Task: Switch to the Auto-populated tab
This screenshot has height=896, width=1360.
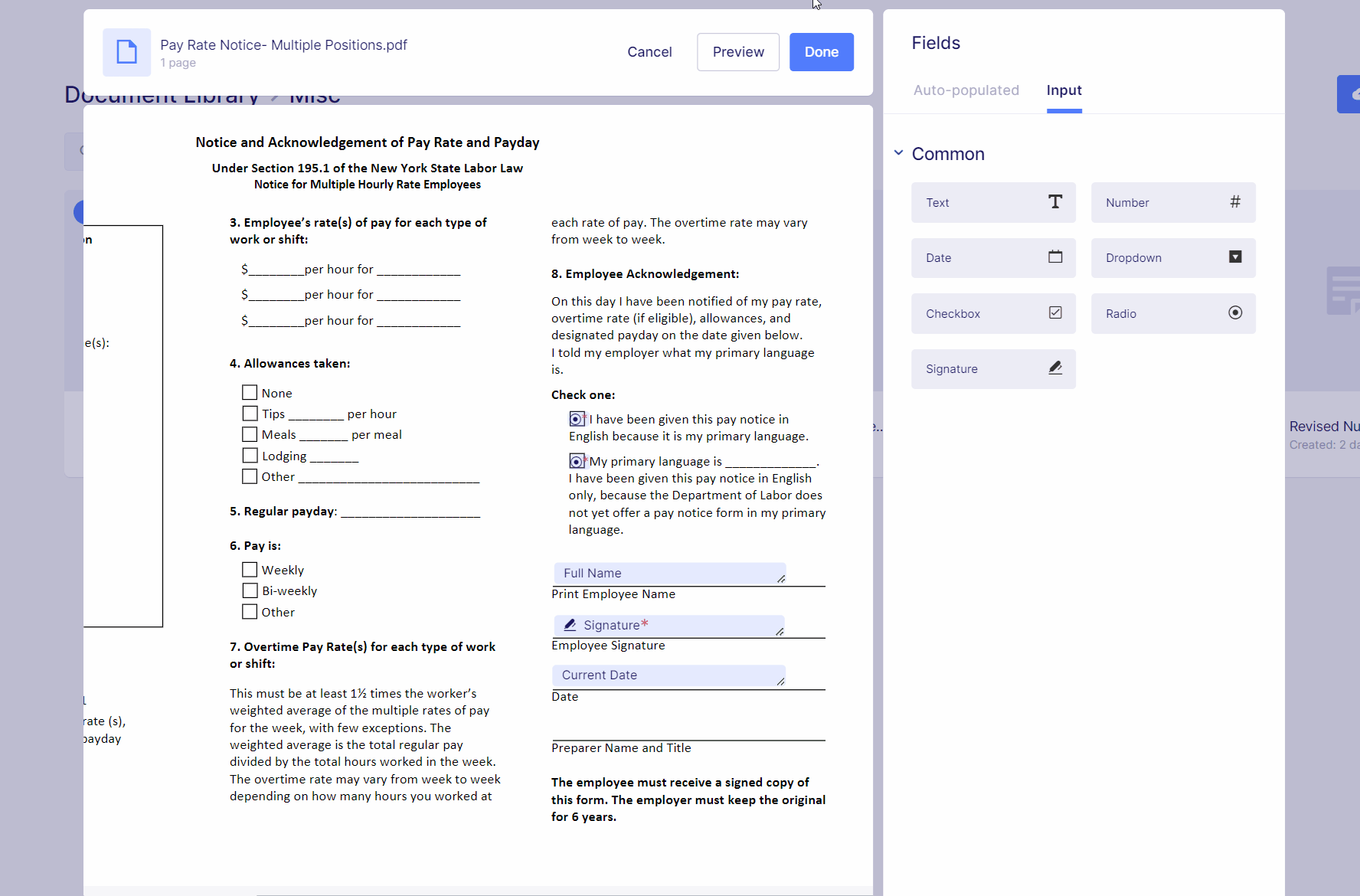Action: 966,90
